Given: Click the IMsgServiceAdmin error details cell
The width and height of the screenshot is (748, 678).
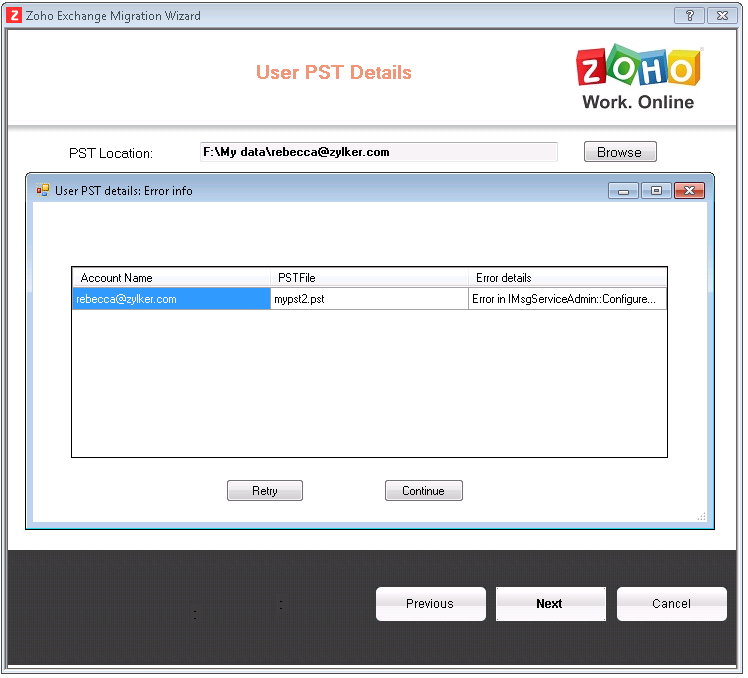Looking at the screenshot, I should [566, 299].
